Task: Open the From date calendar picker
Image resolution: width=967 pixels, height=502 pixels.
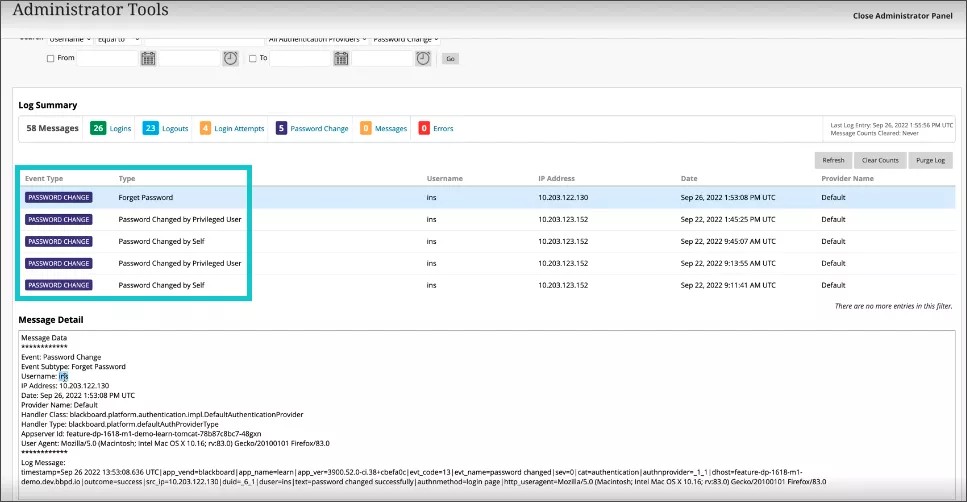Action: (148, 59)
